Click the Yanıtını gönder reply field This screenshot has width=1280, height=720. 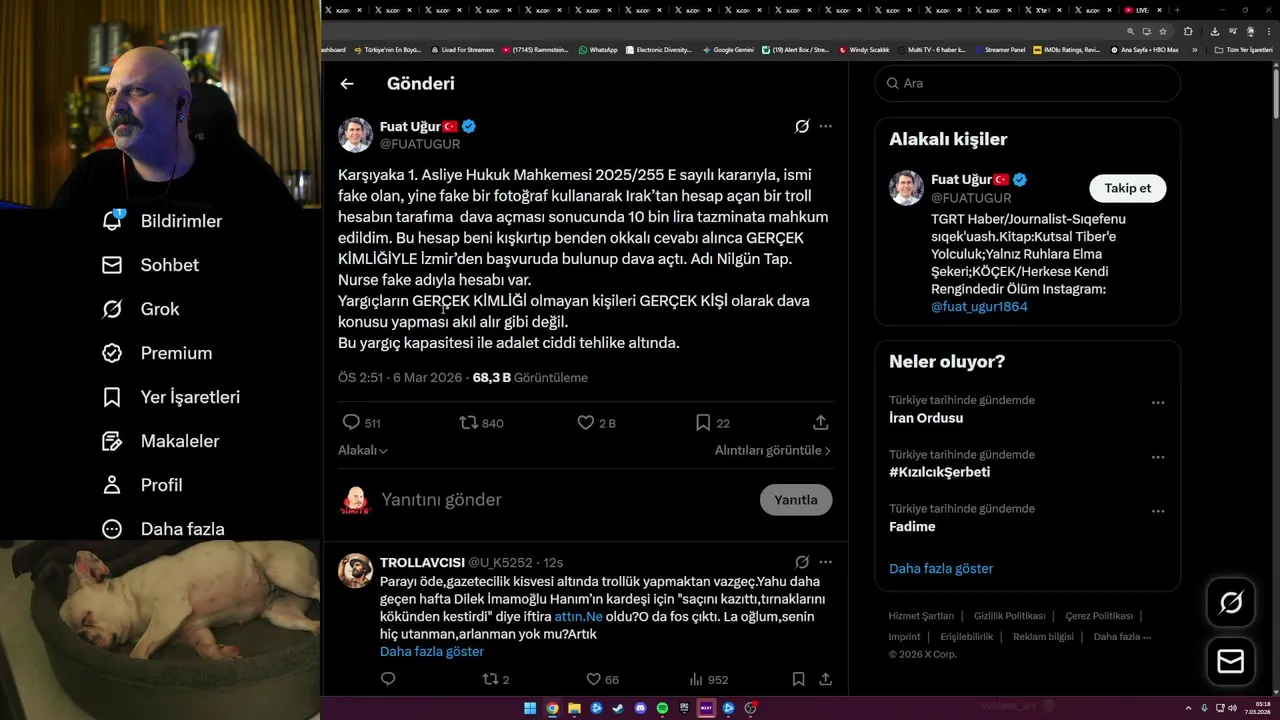[565, 500]
